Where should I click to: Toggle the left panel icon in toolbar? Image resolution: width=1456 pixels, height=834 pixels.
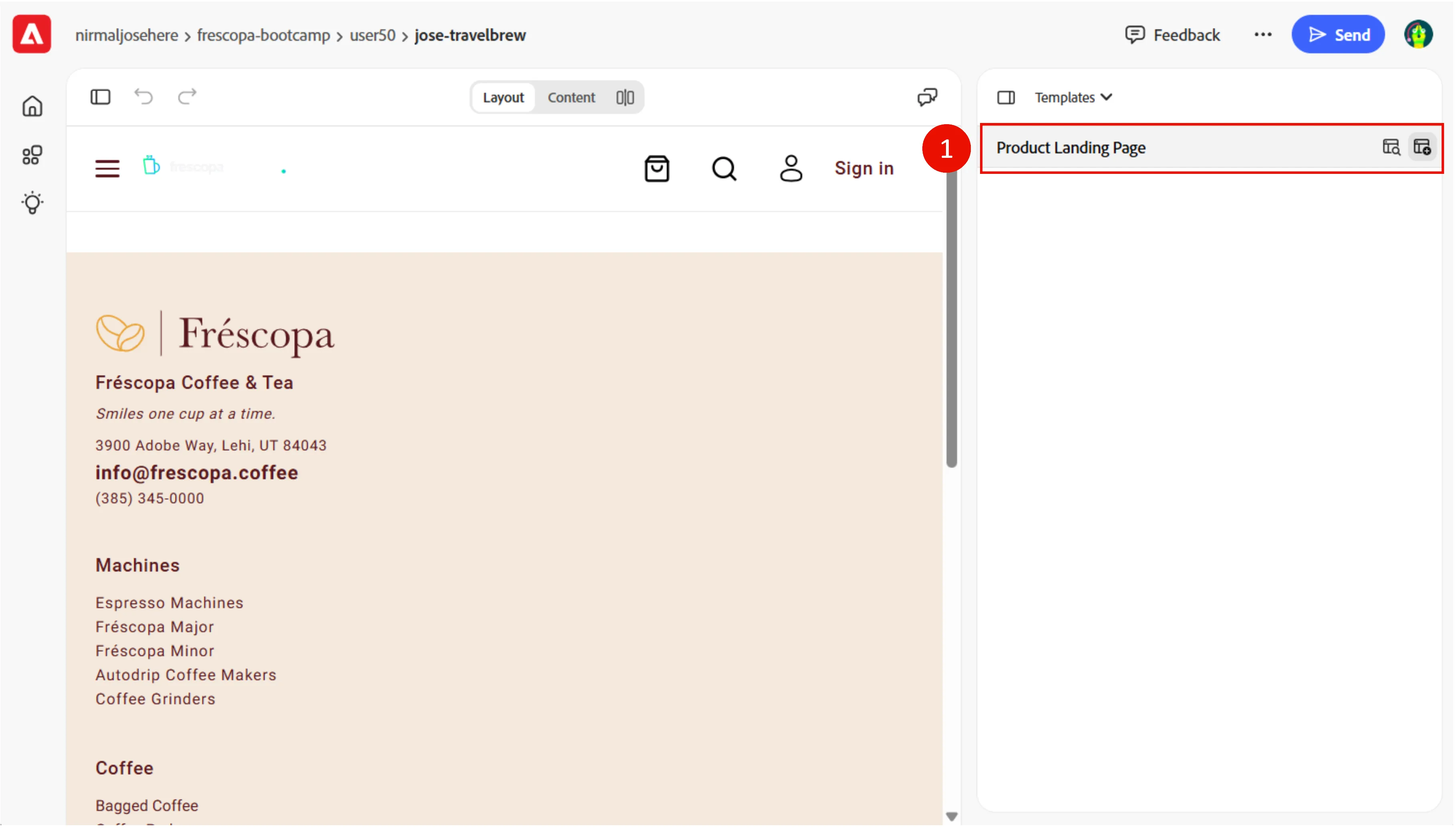pyautogui.click(x=100, y=97)
